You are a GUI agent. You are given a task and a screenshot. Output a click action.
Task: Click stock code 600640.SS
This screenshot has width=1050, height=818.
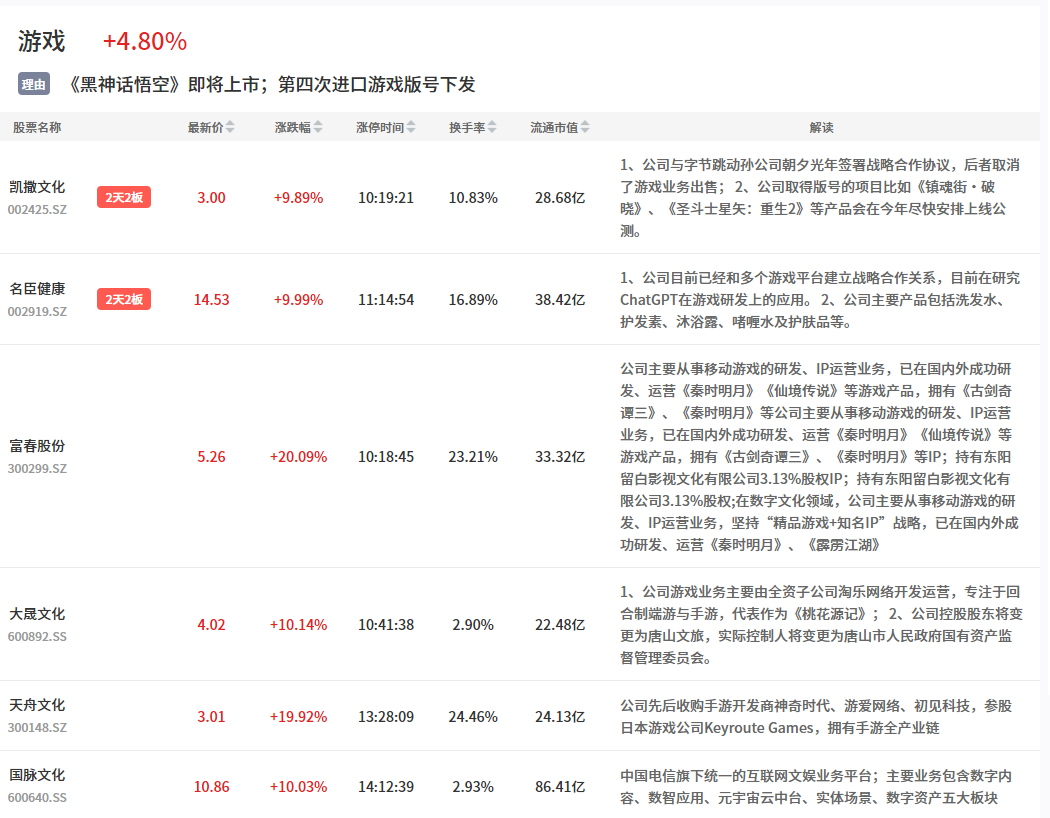37,797
